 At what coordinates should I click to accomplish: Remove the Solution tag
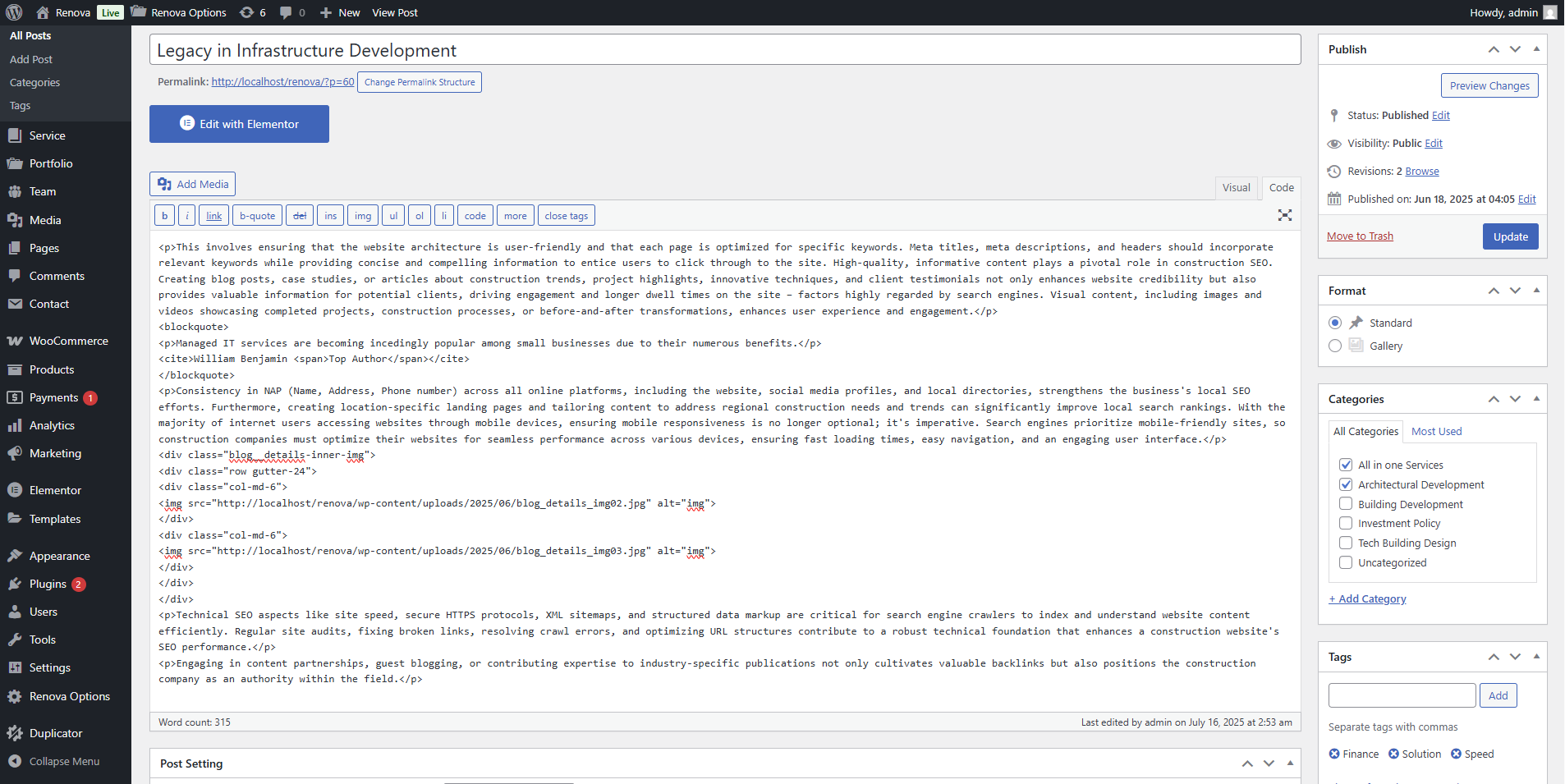tap(1393, 754)
